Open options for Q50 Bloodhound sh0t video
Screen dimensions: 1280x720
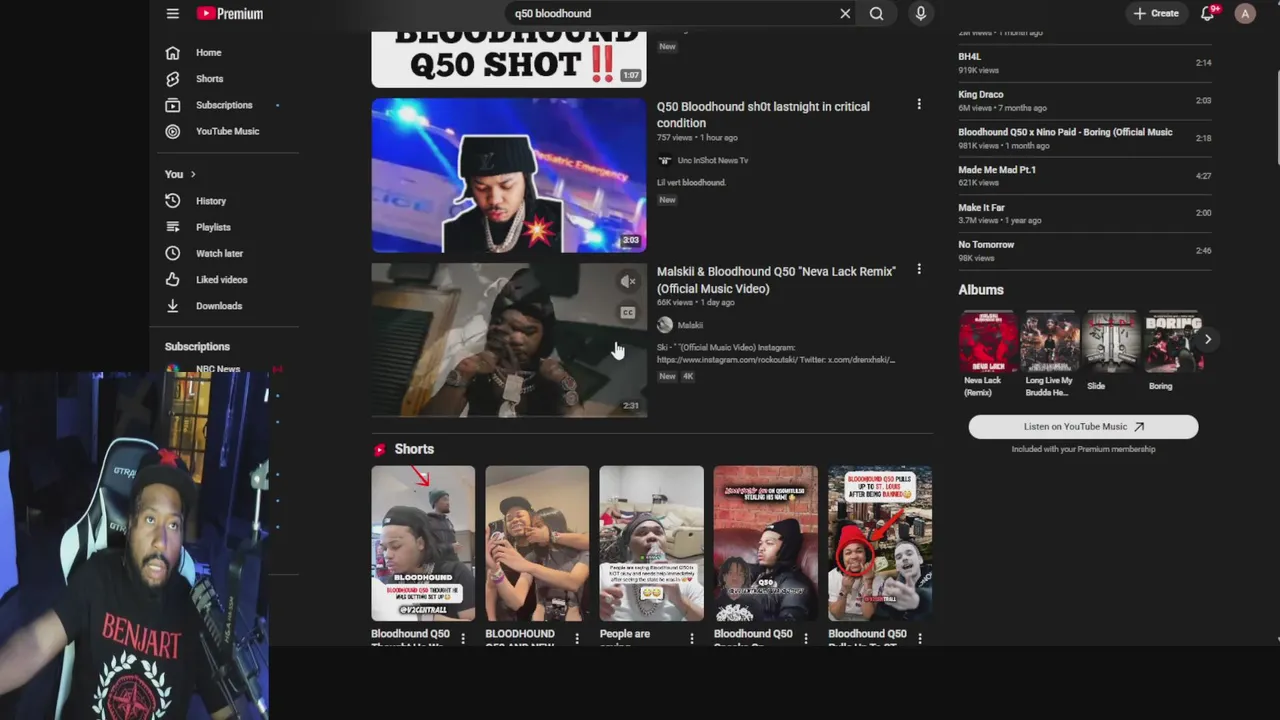click(919, 104)
